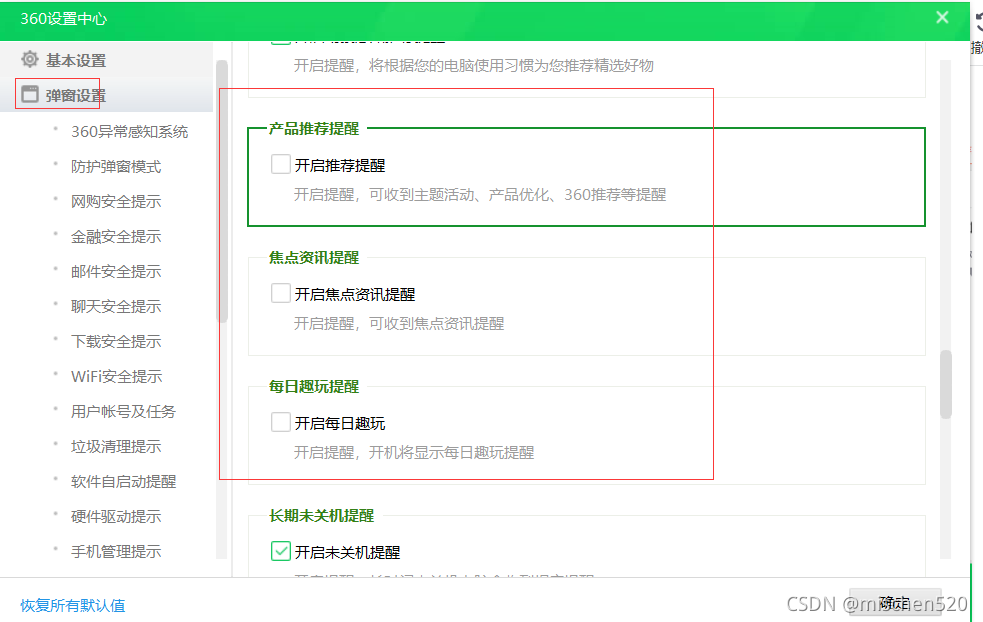Open 聊天安全提示 settings

click(x=116, y=307)
